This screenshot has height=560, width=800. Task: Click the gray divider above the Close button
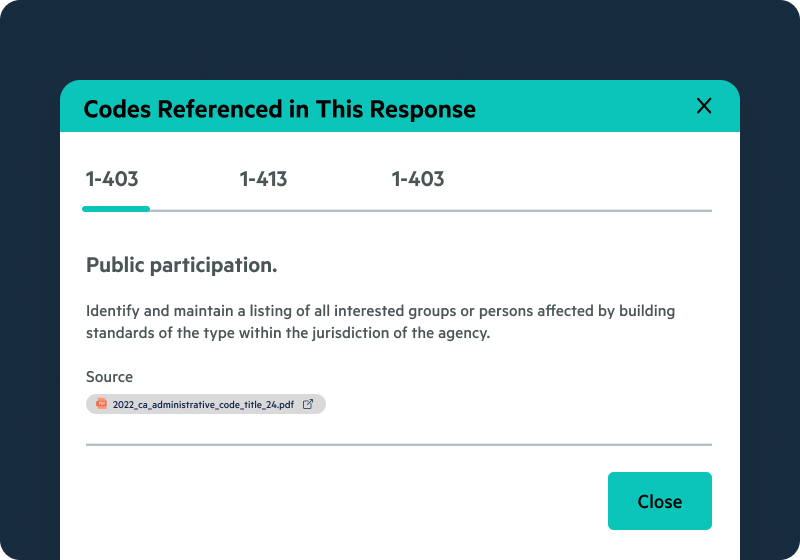coord(398,443)
